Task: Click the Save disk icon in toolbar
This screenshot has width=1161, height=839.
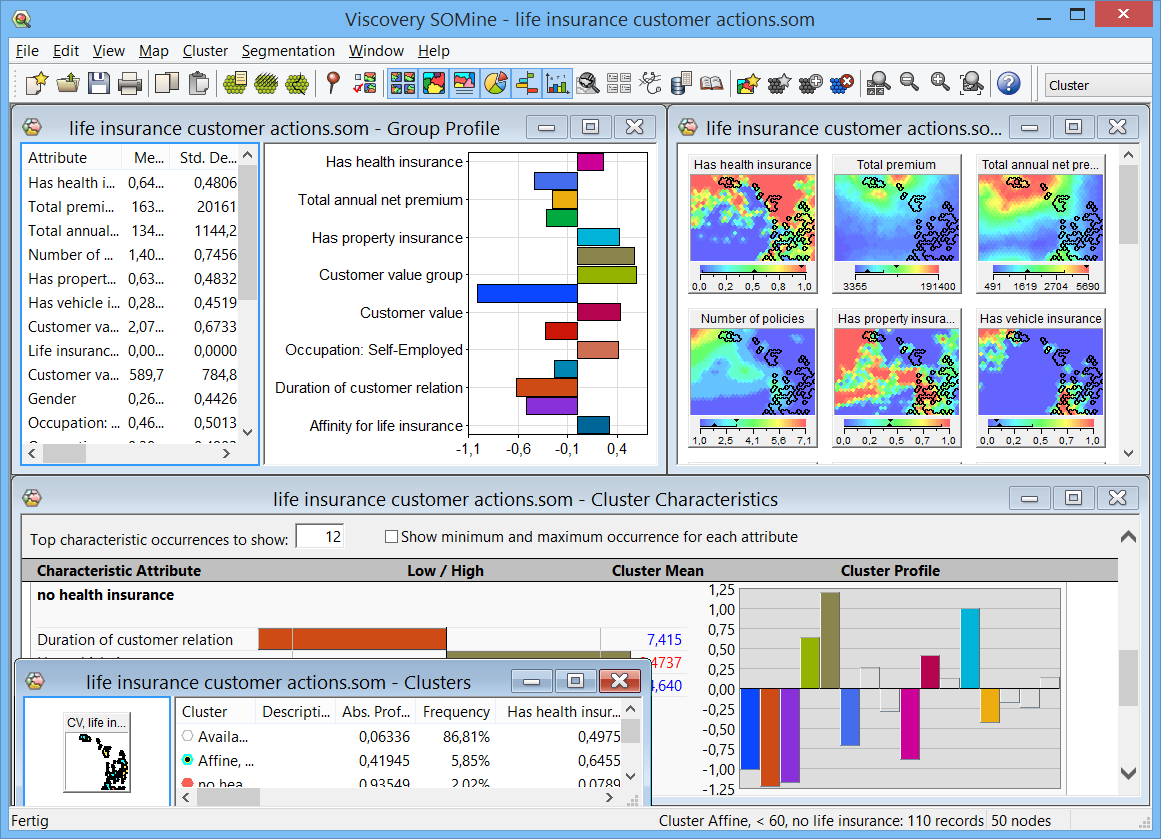Action: (x=98, y=84)
